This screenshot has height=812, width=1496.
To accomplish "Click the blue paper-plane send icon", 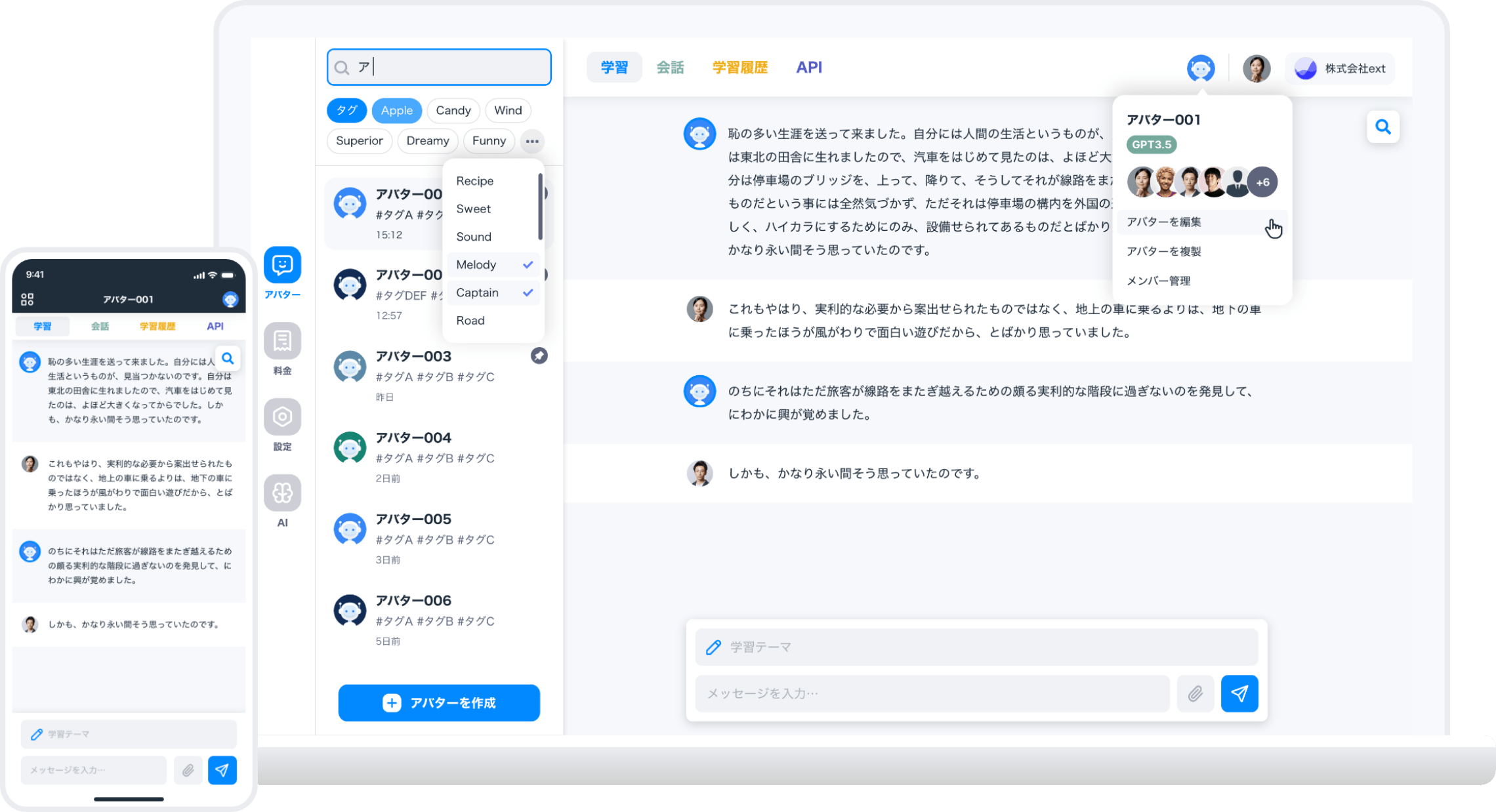I will point(1239,694).
